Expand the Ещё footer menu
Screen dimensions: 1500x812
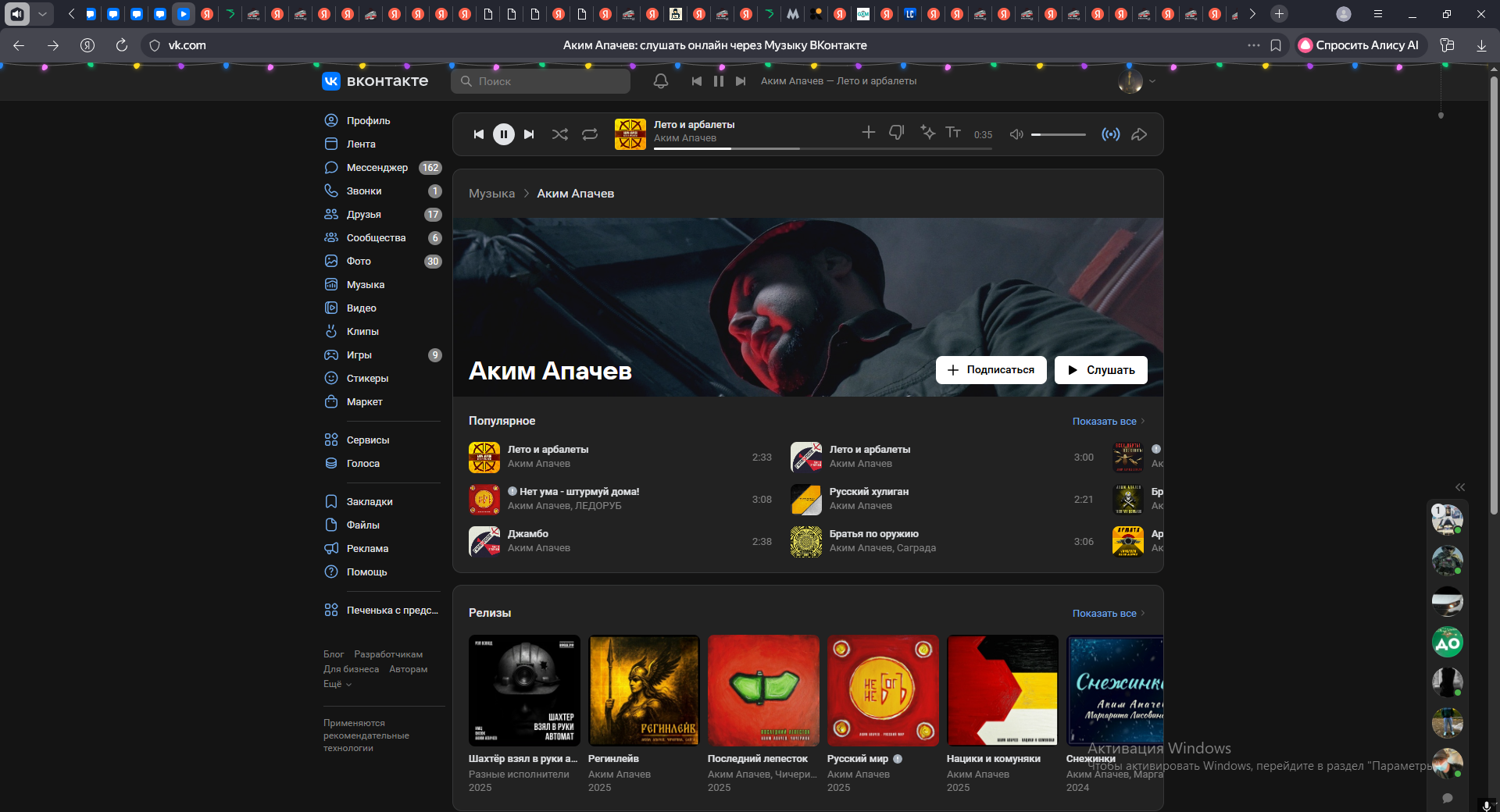(x=337, y=684)
